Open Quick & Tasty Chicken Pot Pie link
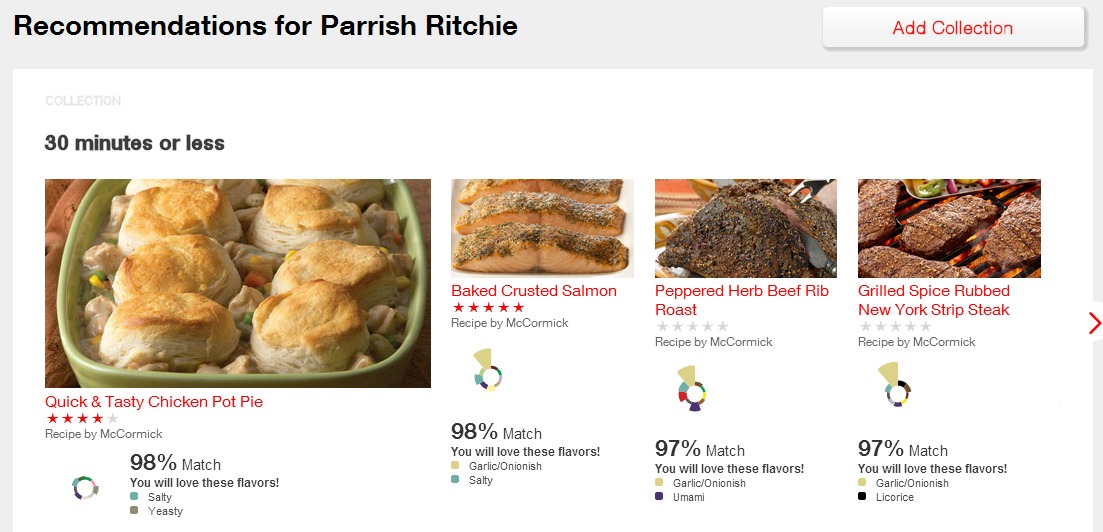Viewport: 1103px width, 532px height. click(154, 402)
